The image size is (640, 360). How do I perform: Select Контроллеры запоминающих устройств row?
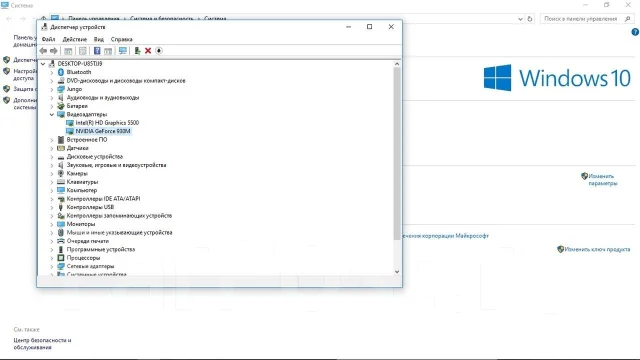tap(119, 216)
